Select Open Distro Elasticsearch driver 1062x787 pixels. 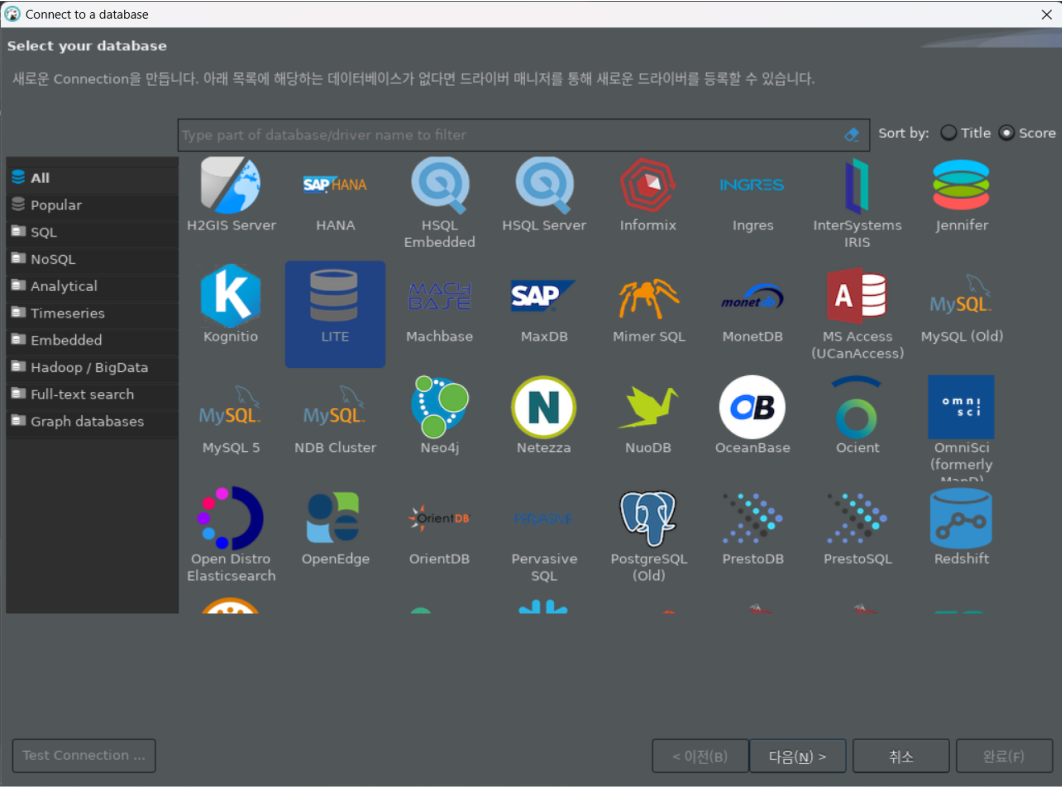tap(231, 535)
